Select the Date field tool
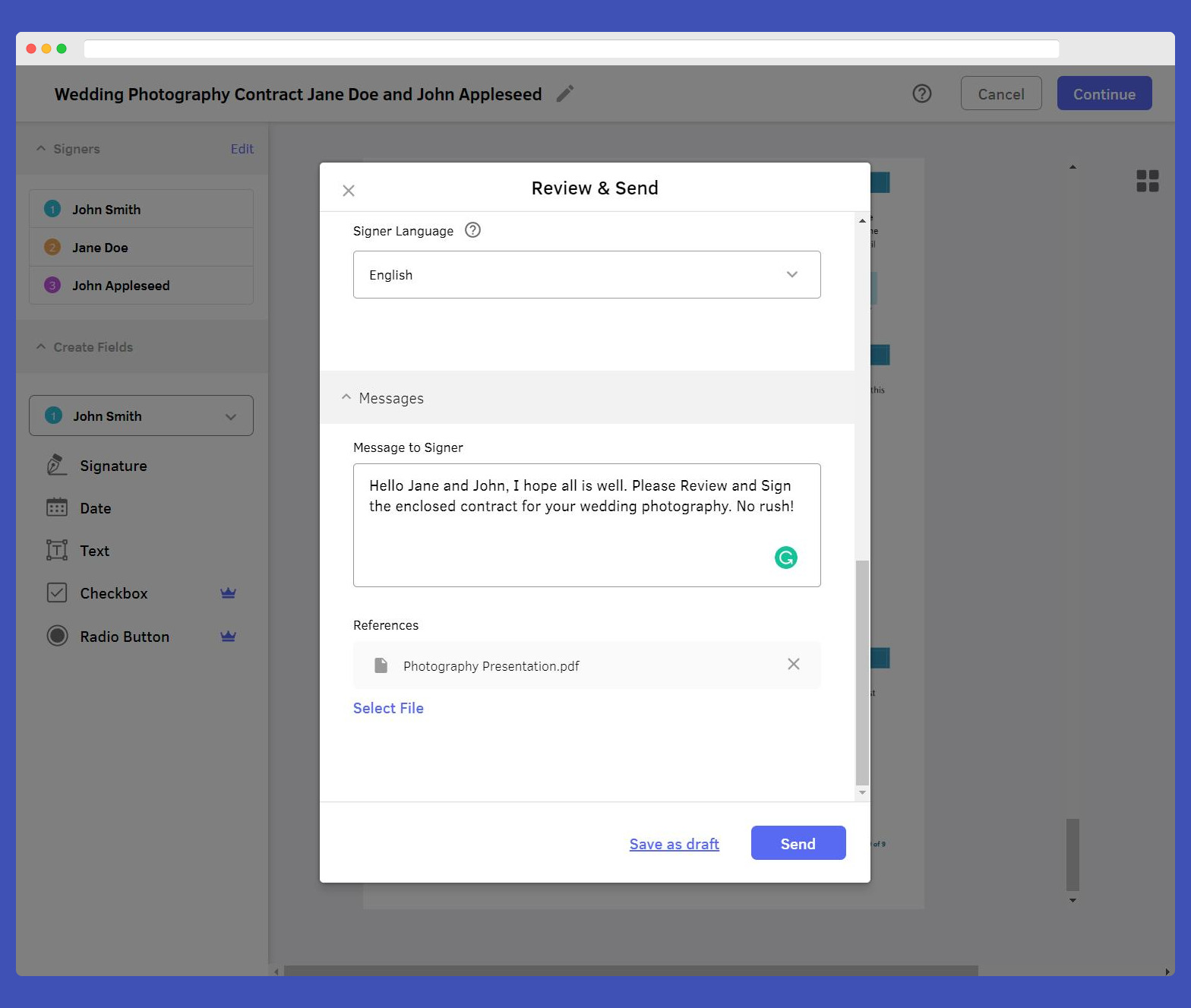Screen dimensions: 1191x1008 pos(95,508)
